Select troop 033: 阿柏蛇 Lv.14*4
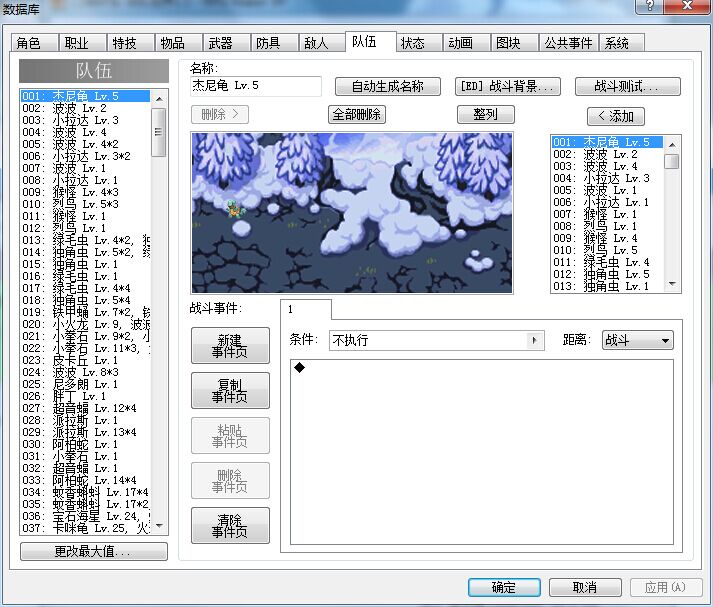The image size is (713, 607). [85, 480]
